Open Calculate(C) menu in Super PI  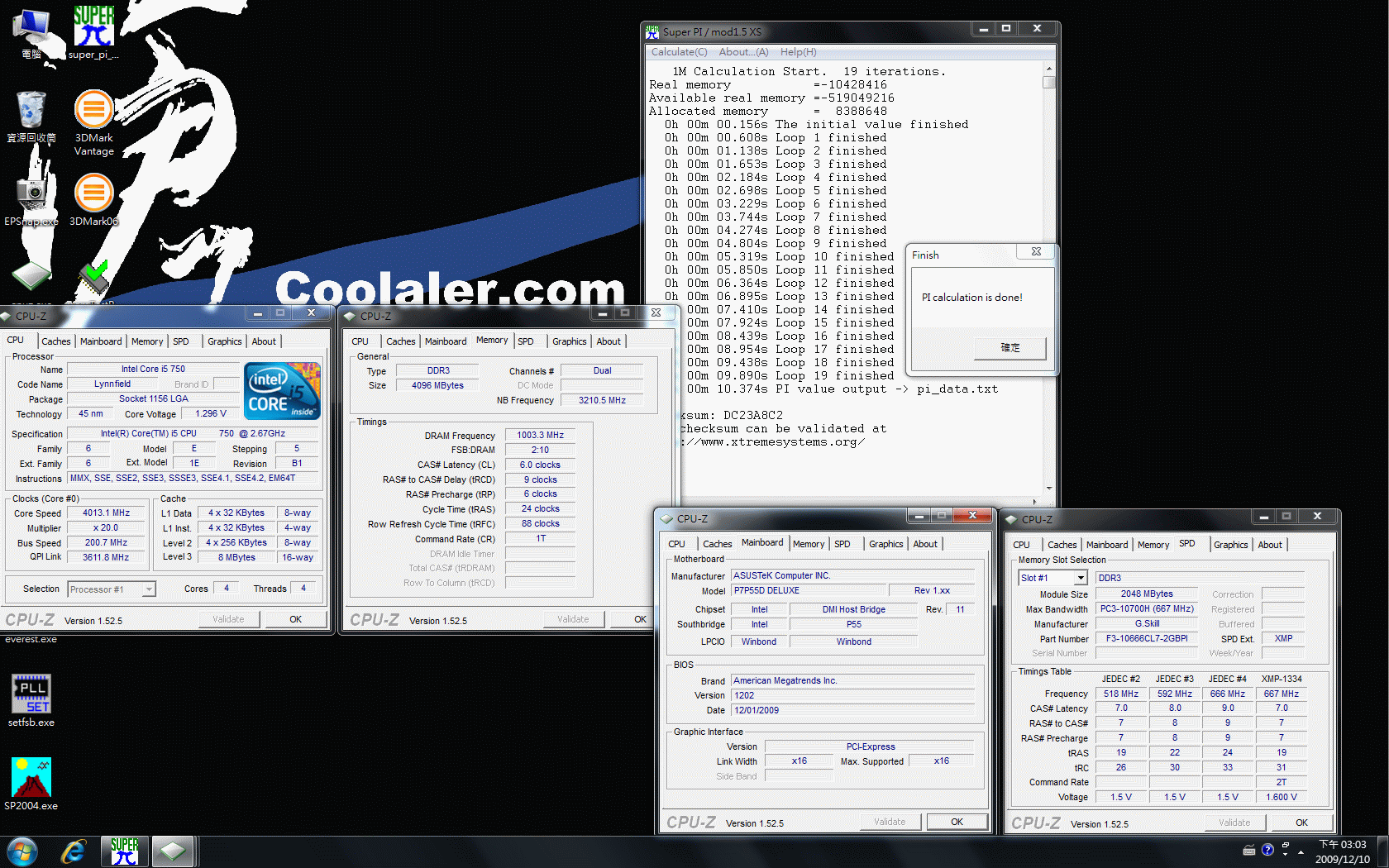pyautogui.click(x=679, y=52)
